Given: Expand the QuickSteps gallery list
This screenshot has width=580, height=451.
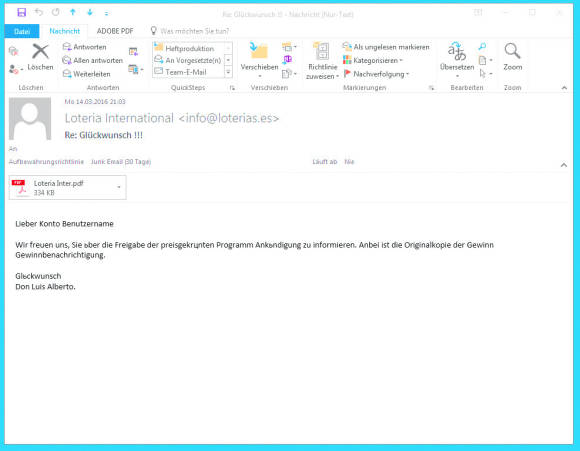Looking at the screenshot, I should 228,72.
